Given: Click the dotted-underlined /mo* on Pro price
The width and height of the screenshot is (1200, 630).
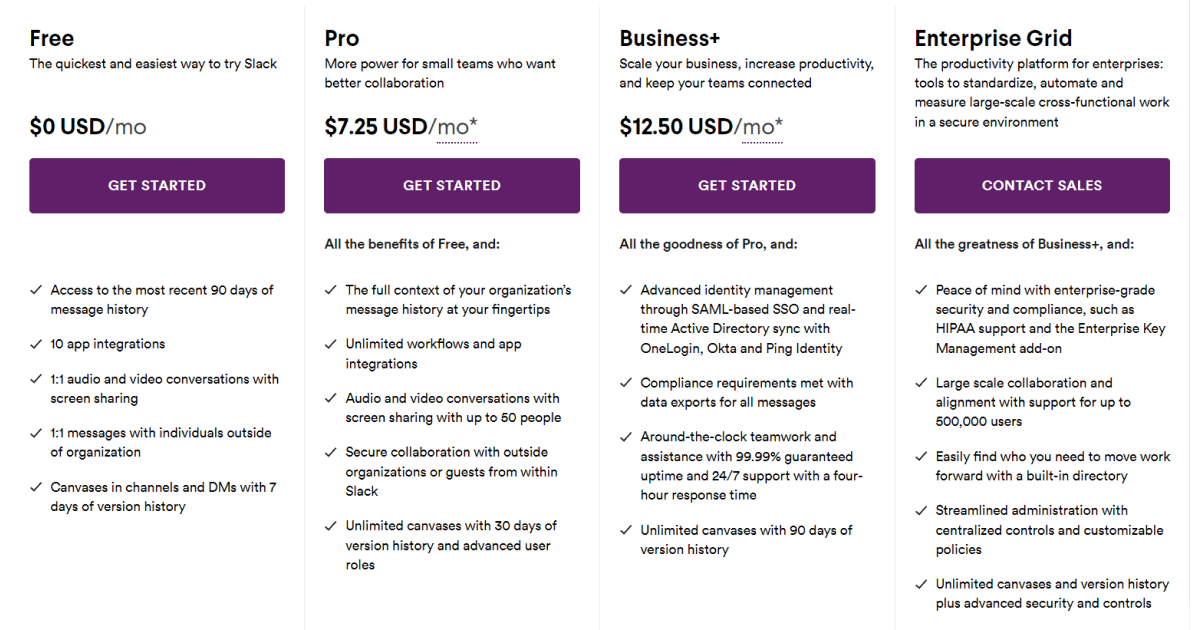Looking at the screenshot, I should [x=456, y=128].
